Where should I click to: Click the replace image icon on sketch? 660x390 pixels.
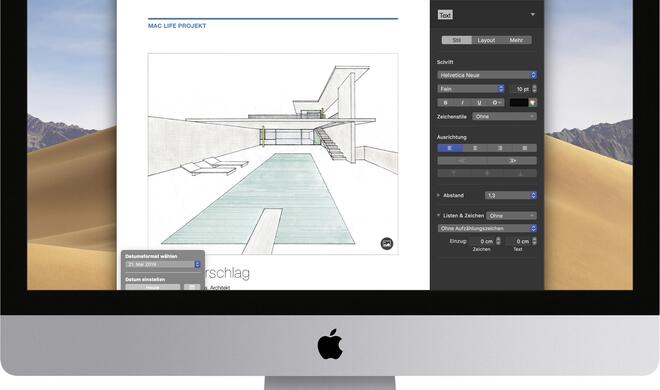(387, 243)
